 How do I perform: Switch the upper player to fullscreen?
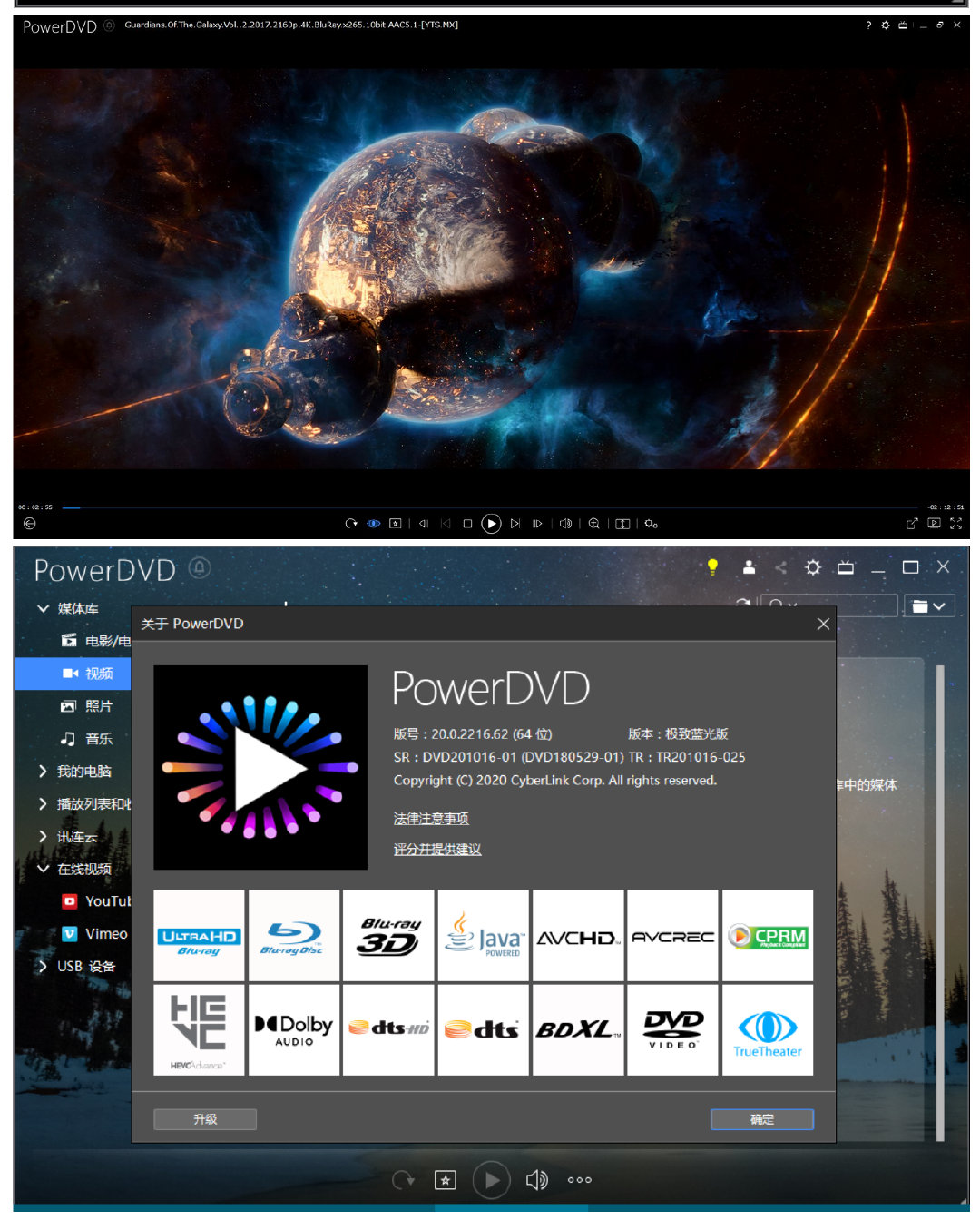[x=955, y=524]
